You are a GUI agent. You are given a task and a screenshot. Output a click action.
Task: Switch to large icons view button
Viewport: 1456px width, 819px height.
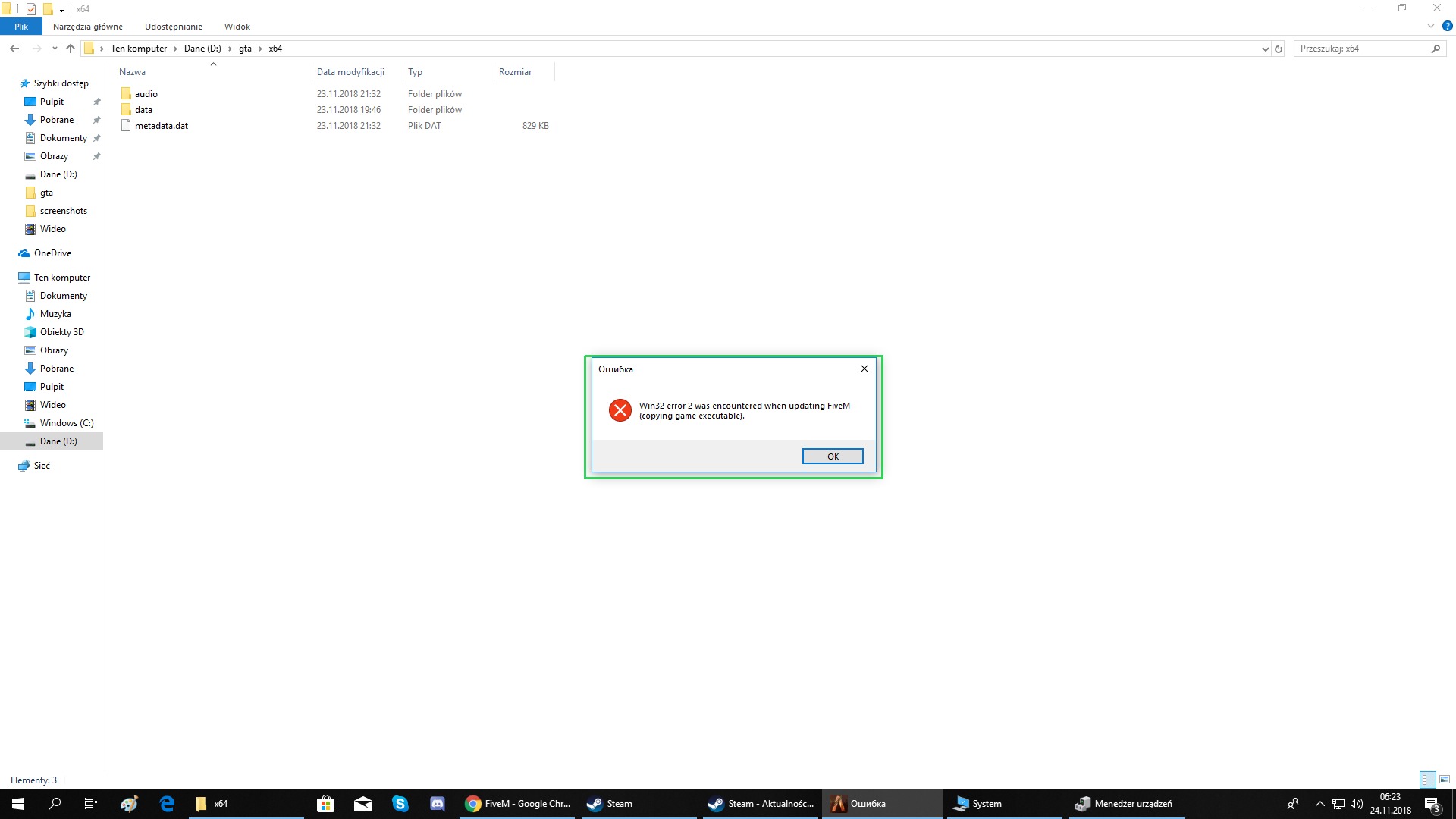tap(1445, 780)
